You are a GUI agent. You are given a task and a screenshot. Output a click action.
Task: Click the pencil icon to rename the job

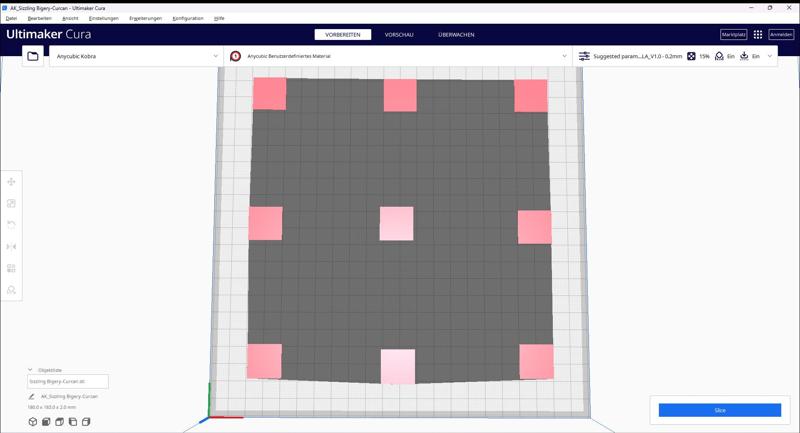point(31,396)
